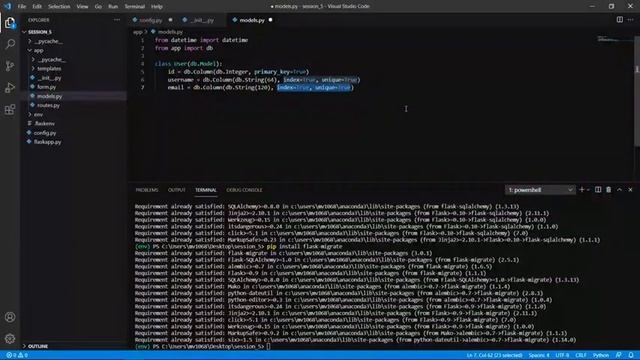Open the Accounts menu icon
The width and height of the screenshot is (640, 360).
coord(10,317)
